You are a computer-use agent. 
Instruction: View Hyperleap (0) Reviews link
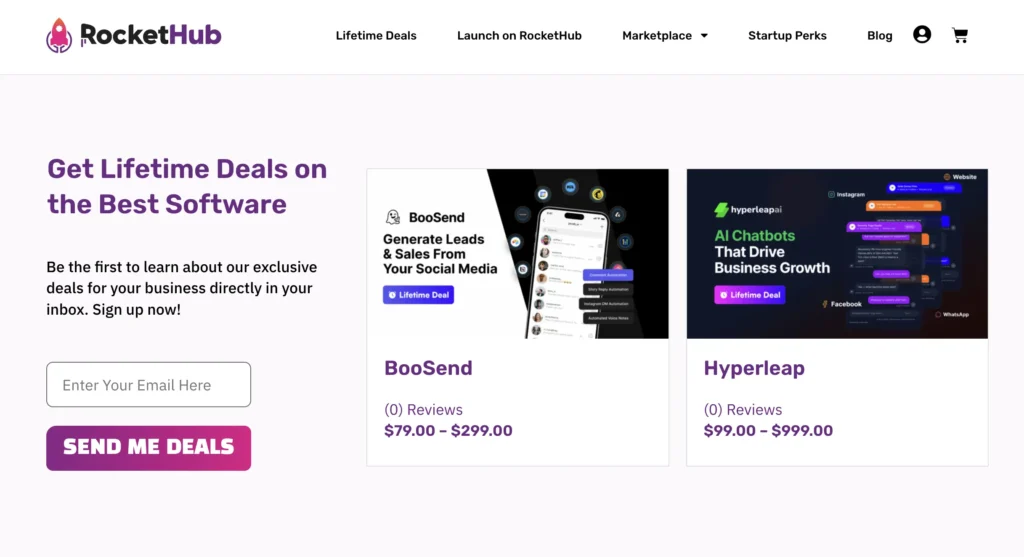click(x=743, y=410)
